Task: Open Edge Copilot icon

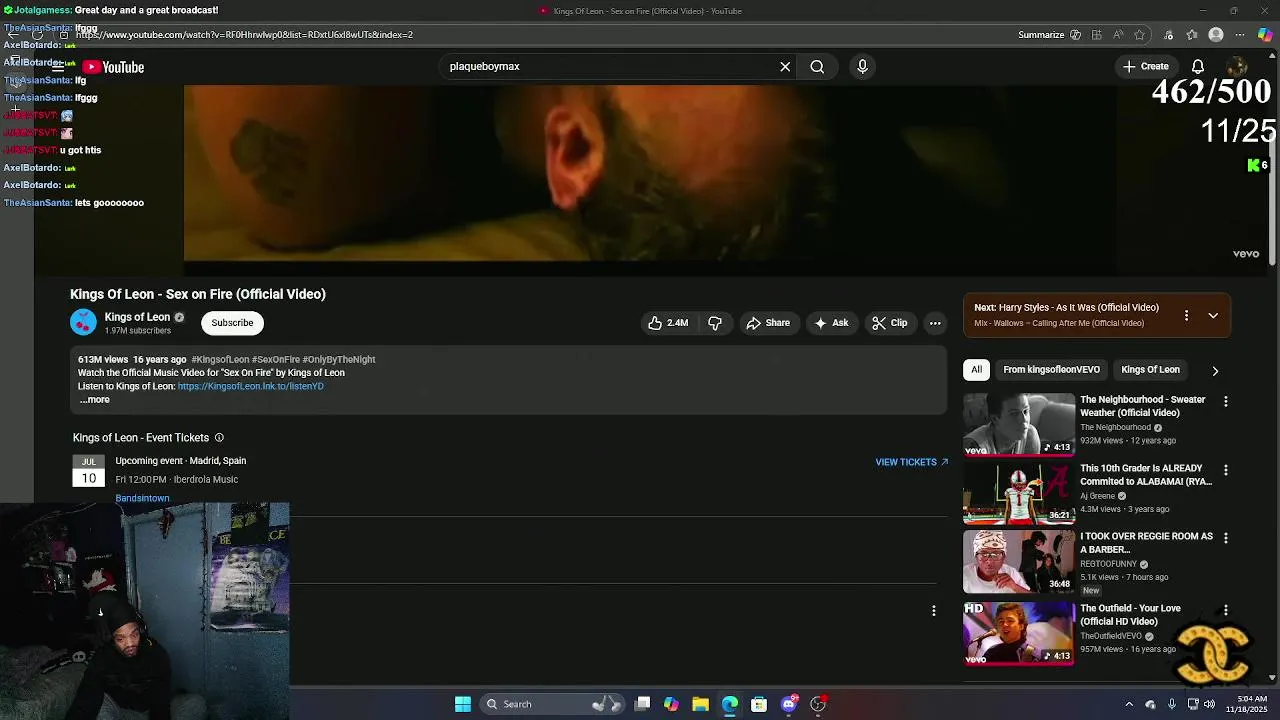Action: tap(1265, 35)
